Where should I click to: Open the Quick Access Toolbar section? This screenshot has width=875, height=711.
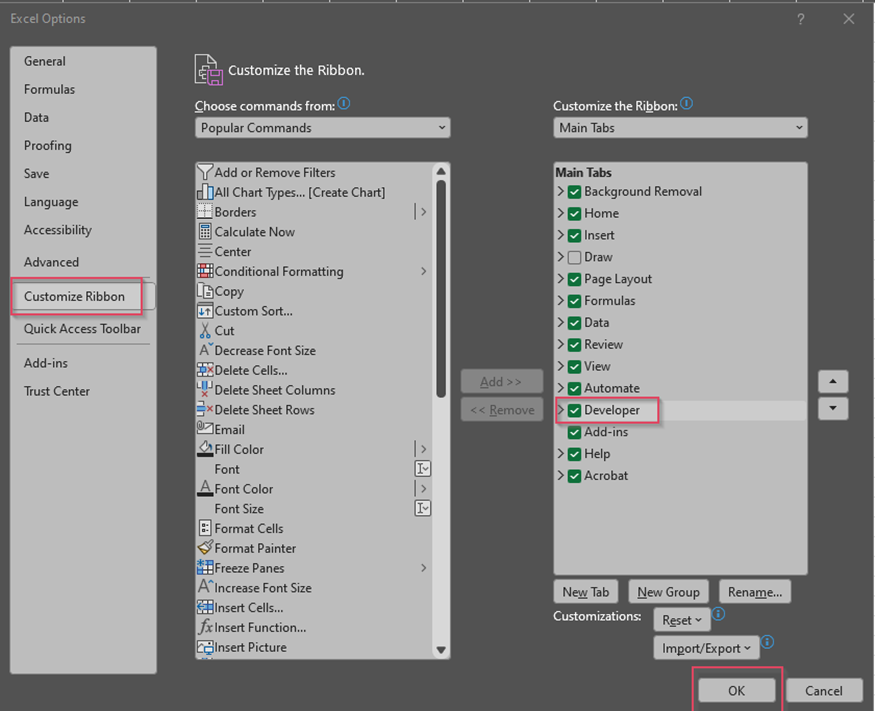[x=82, y=329]
